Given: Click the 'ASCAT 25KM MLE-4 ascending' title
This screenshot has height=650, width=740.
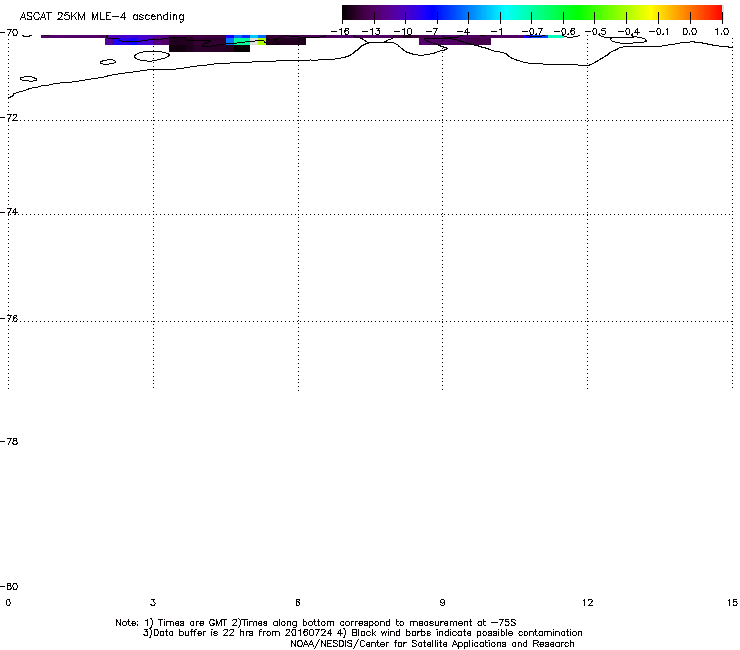Looking at the screenshot, I should coord(102,17).
